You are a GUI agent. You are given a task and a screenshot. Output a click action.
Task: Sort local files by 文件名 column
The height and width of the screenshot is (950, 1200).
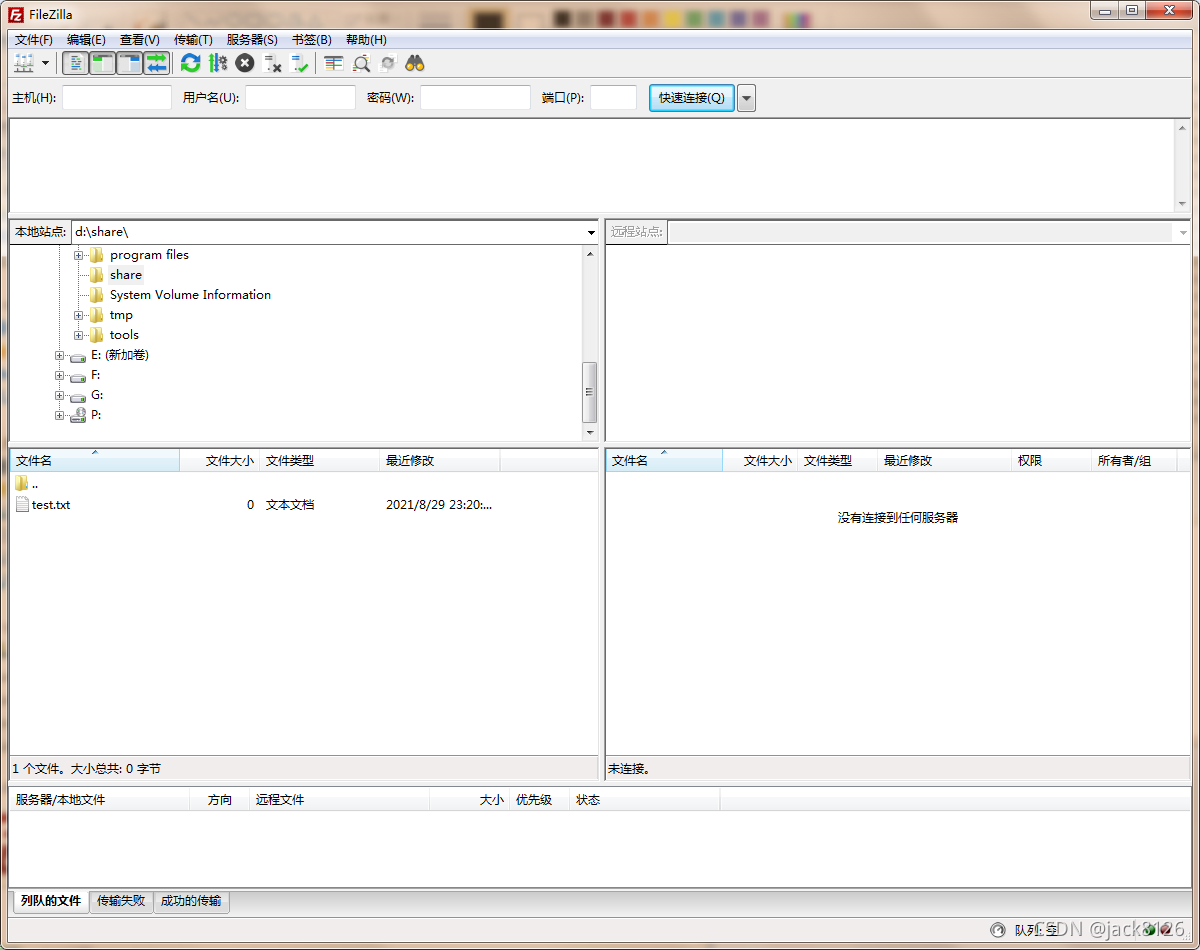coord(95,461)
